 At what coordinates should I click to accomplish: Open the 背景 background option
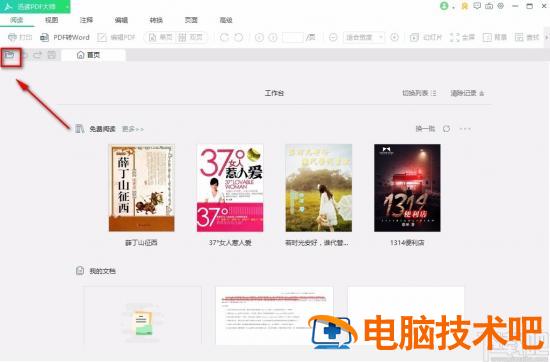click(495, 37)
